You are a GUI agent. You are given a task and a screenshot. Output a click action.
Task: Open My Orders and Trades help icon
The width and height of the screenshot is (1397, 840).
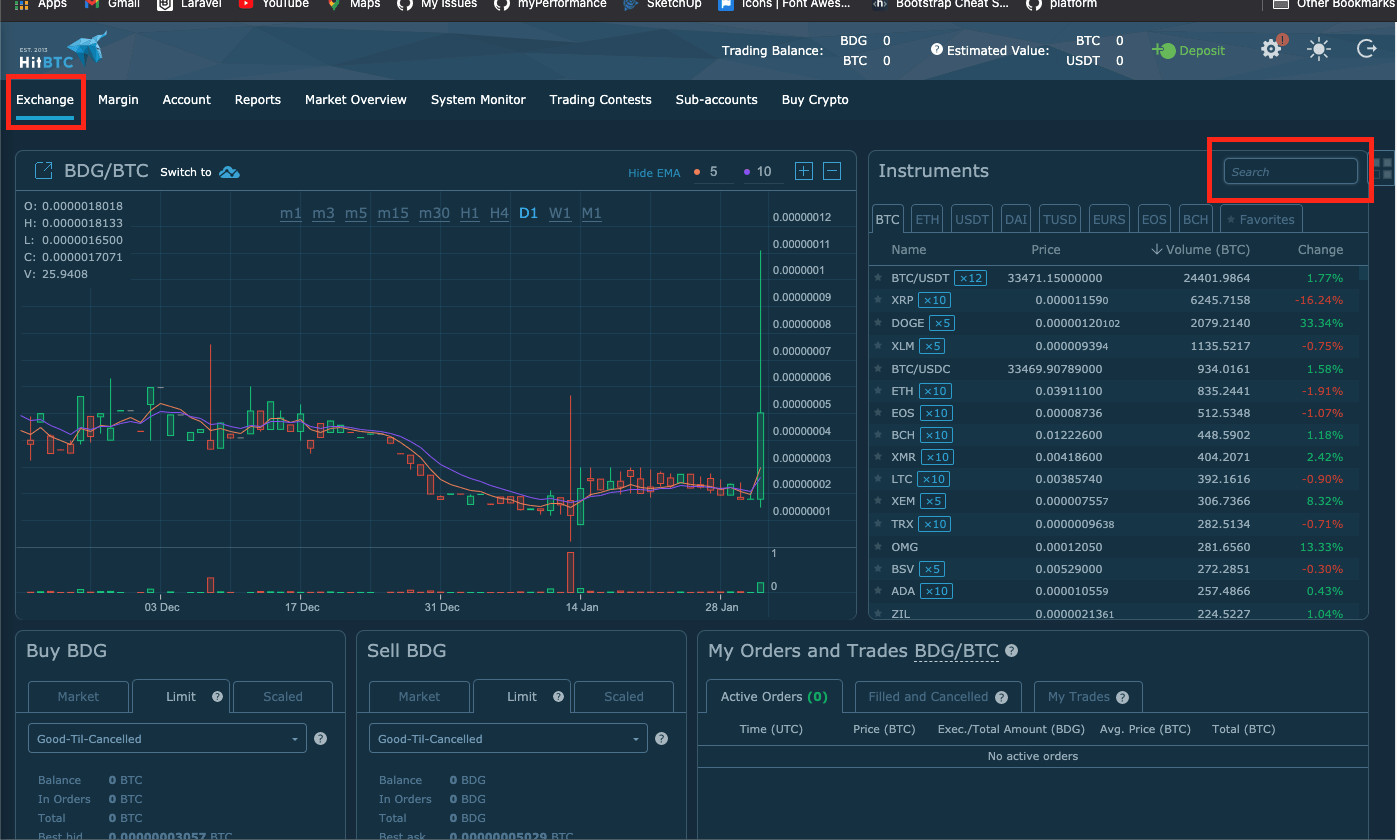coord(1011,651)
